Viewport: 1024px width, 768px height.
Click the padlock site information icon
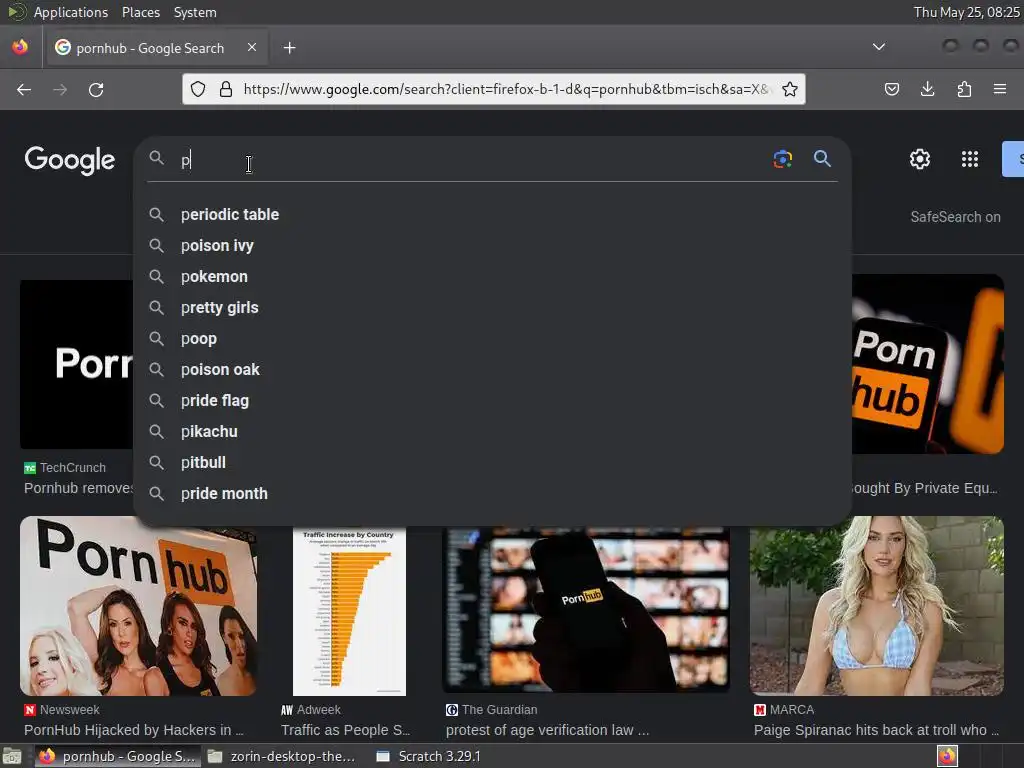(226, 89)
